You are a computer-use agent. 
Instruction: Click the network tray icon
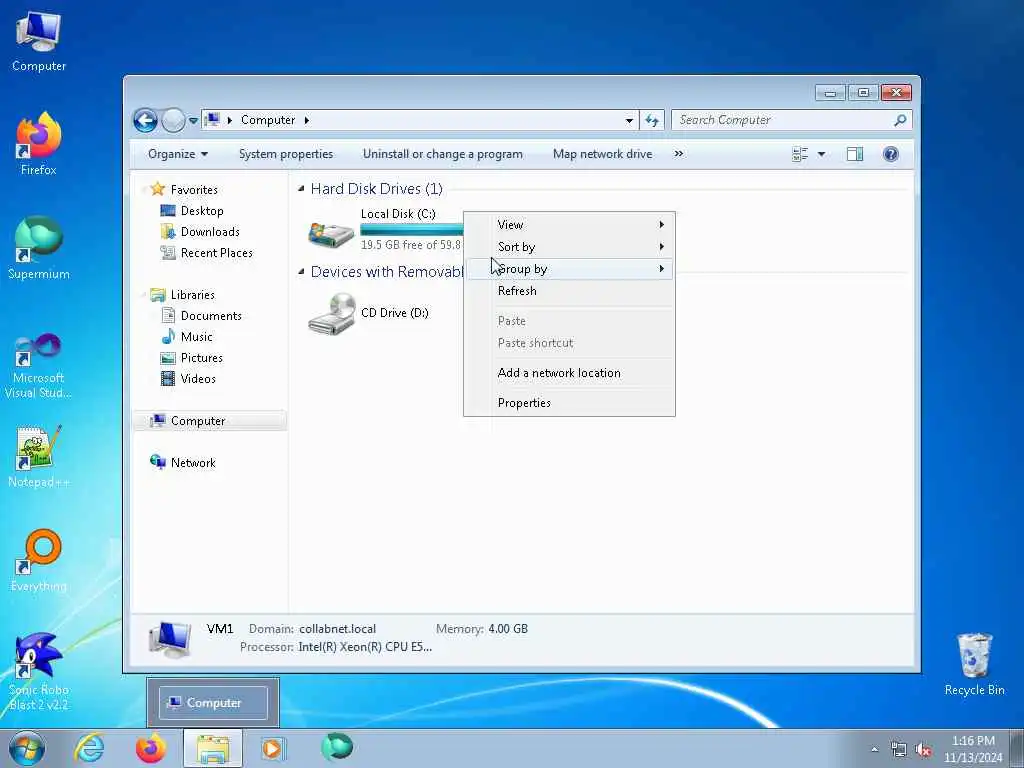point(899,750)
